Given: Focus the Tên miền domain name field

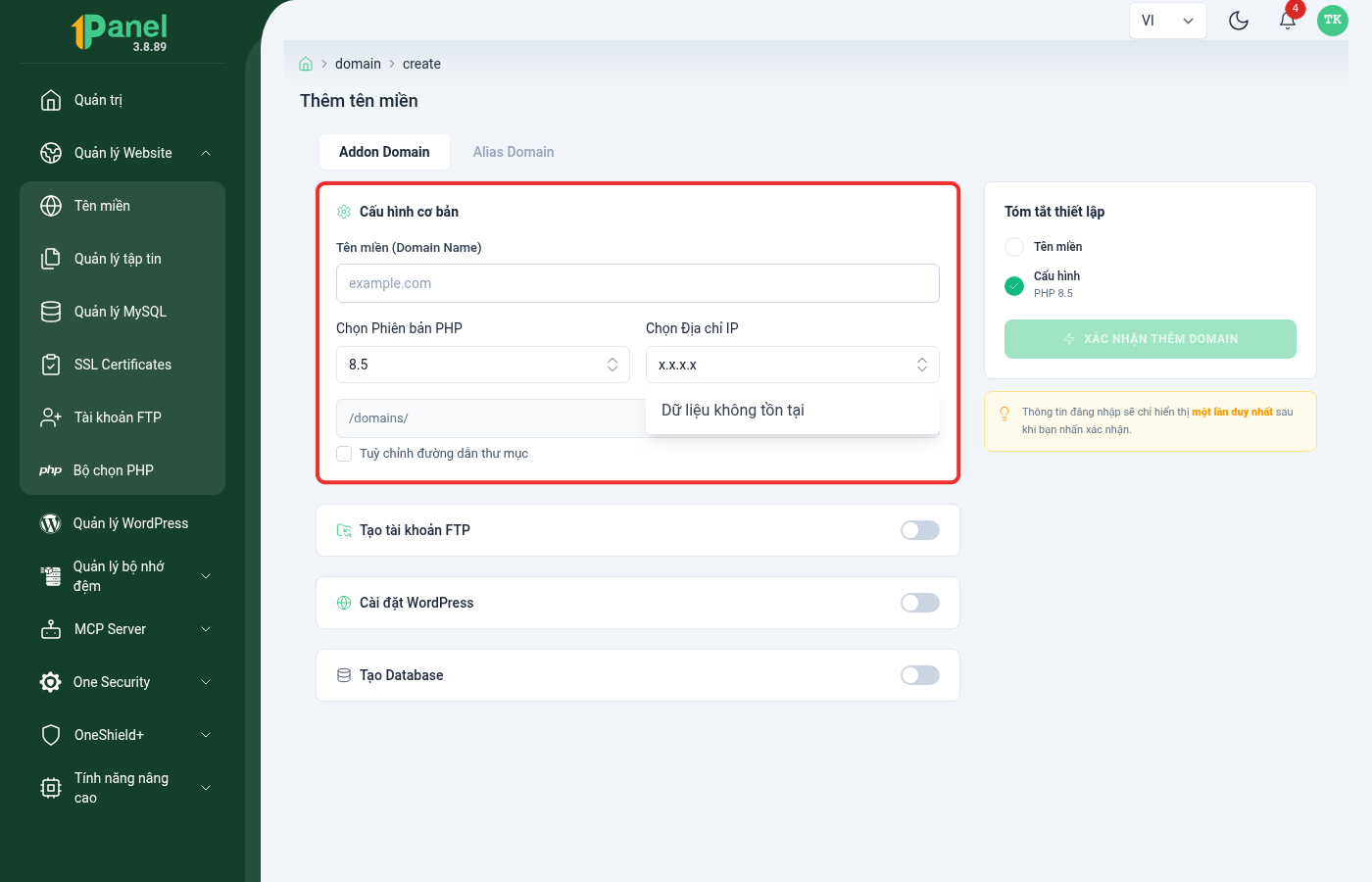Looking at the screenshot, I should [x=638, y=283].
